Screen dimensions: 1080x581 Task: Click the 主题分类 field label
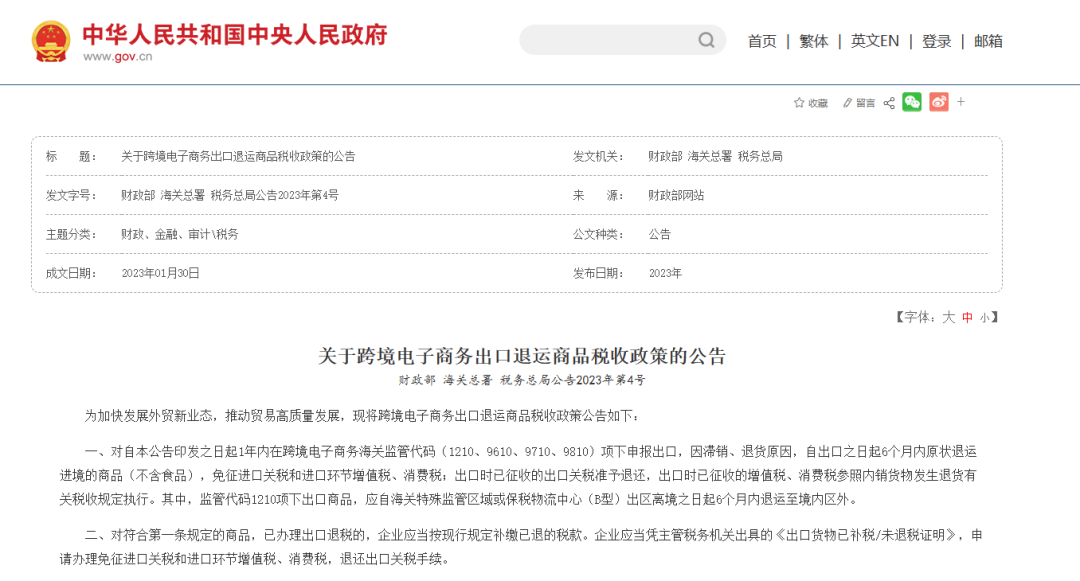pyautogui.click(x=71, y=234)
